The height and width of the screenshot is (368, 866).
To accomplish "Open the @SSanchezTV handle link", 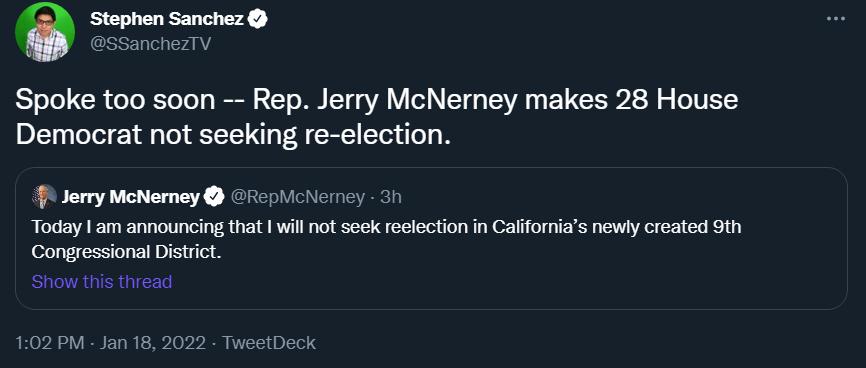I will tap(151, 44).
